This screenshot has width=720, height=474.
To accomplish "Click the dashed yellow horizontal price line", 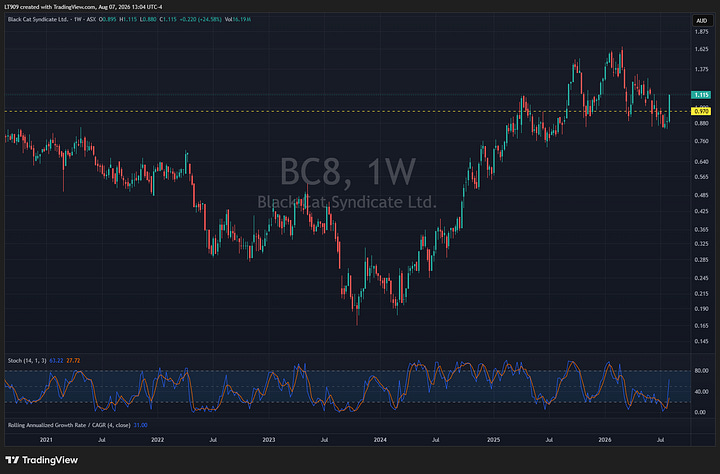I will [348, 112].
